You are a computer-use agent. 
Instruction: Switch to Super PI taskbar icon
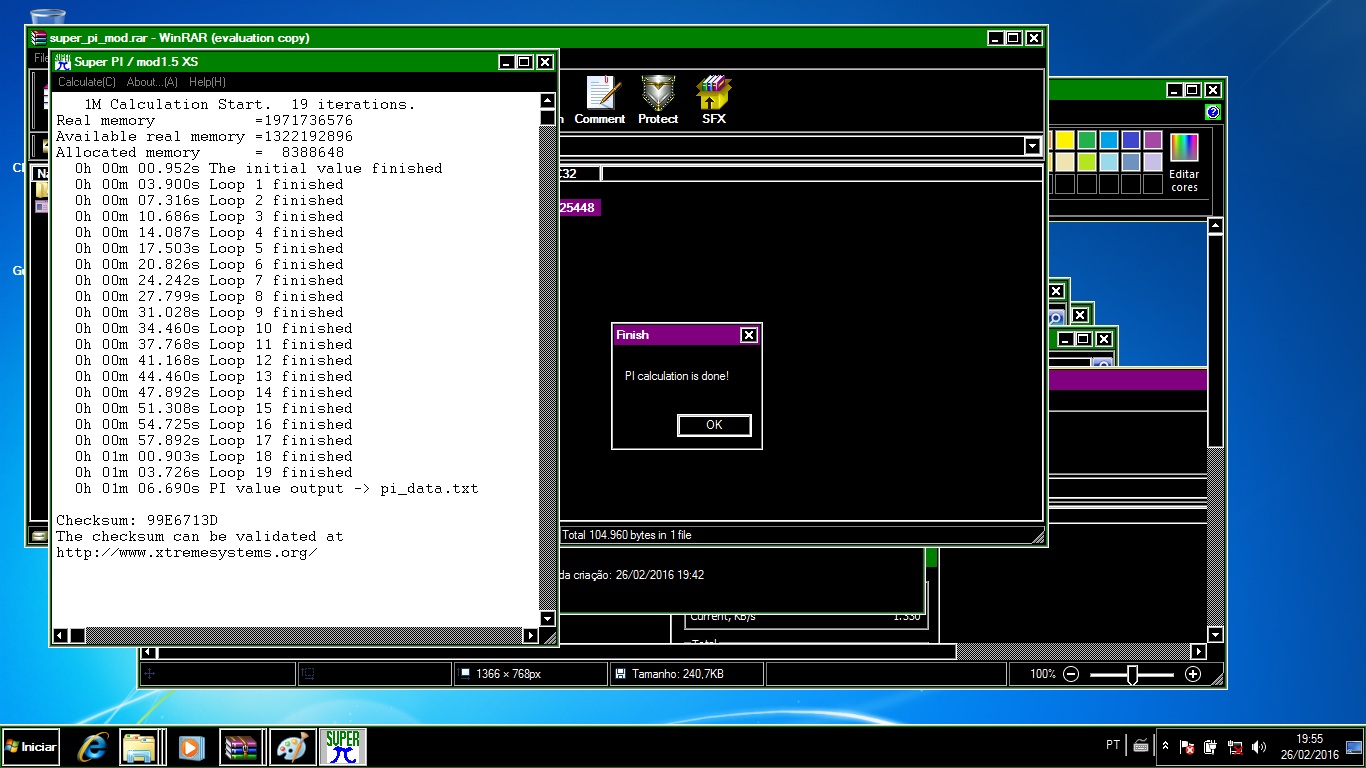342,747
